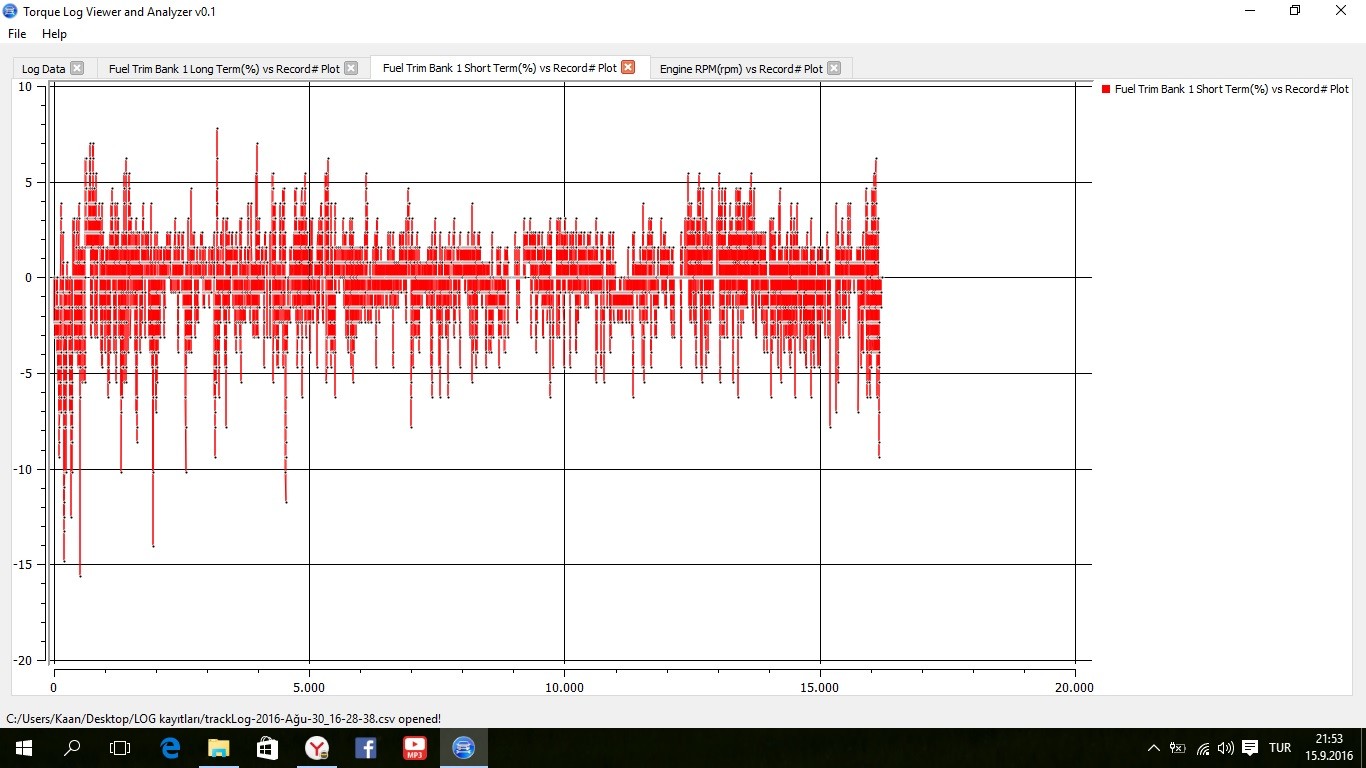
Task: Switch to the Log Data tab
Action: (x=43, y=69)
